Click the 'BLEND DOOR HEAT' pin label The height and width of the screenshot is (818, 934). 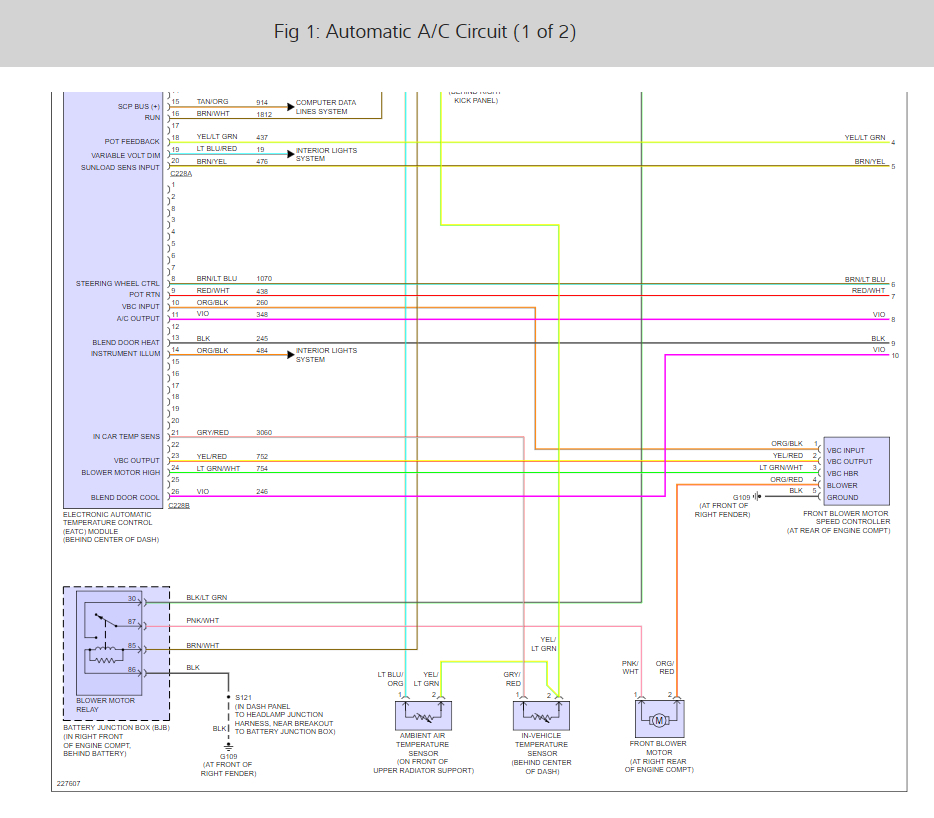pos(126,343)
